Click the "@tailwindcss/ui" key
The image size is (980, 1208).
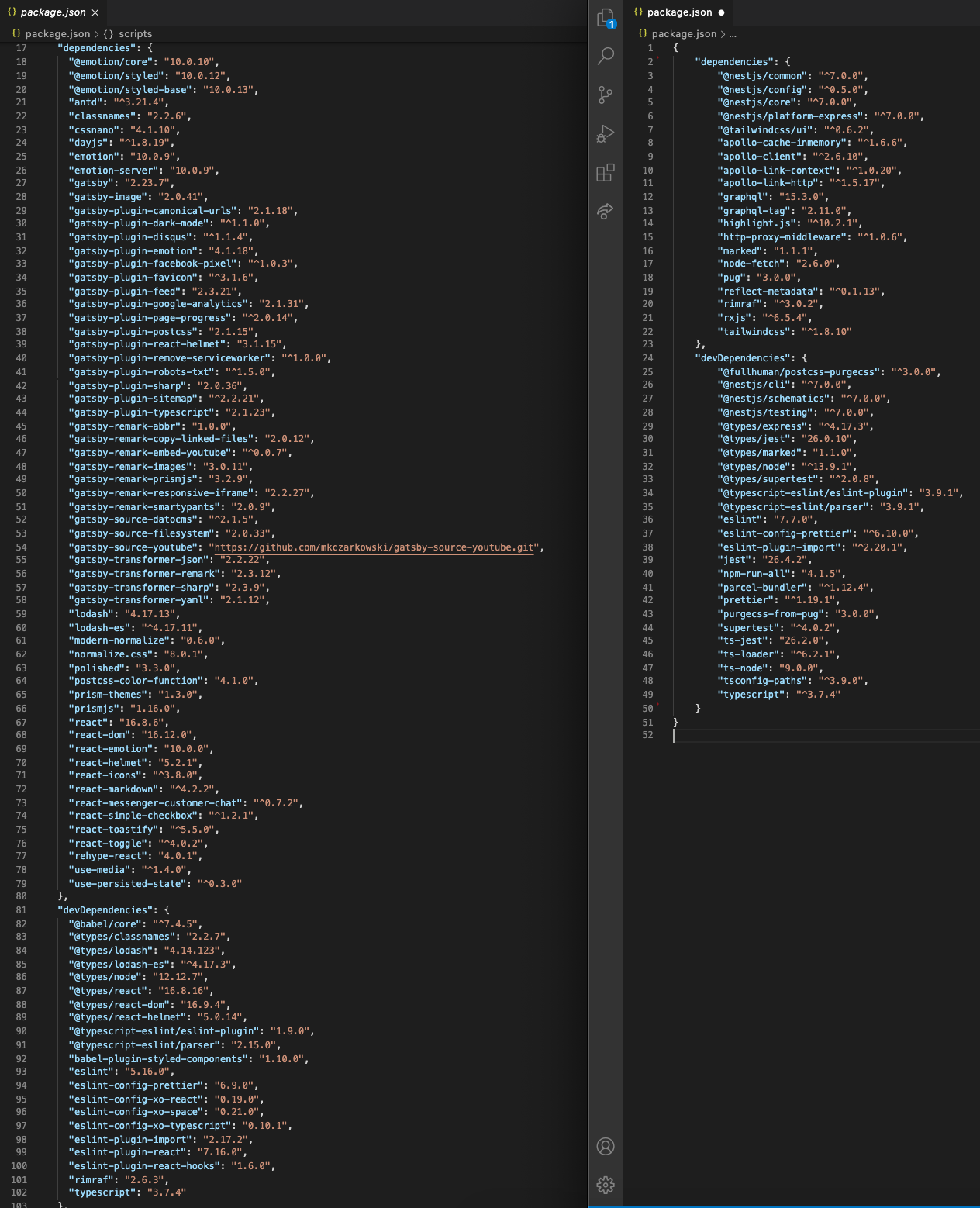765,130
